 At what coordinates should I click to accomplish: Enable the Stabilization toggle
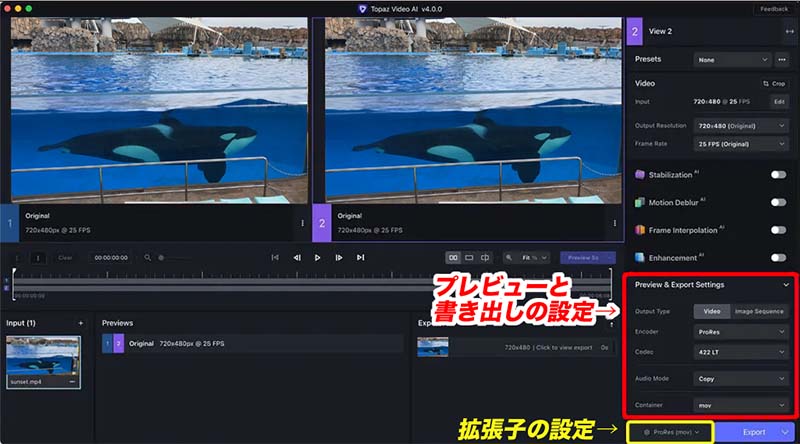click(x=779, y=175)
